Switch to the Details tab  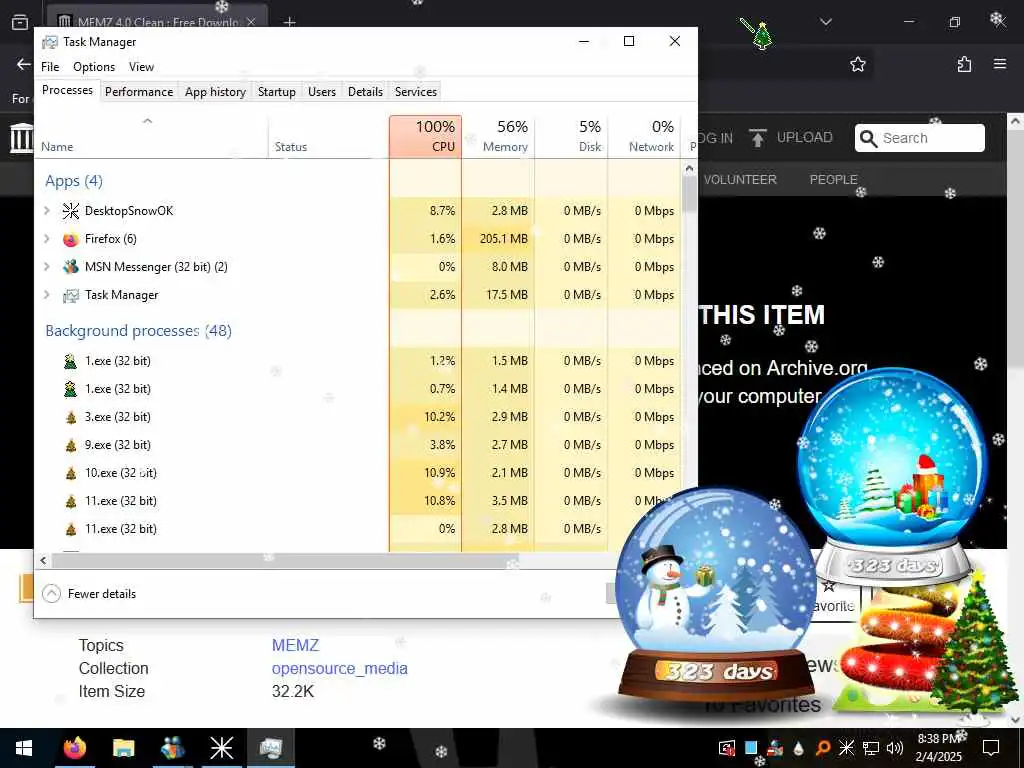click(365, 91)
